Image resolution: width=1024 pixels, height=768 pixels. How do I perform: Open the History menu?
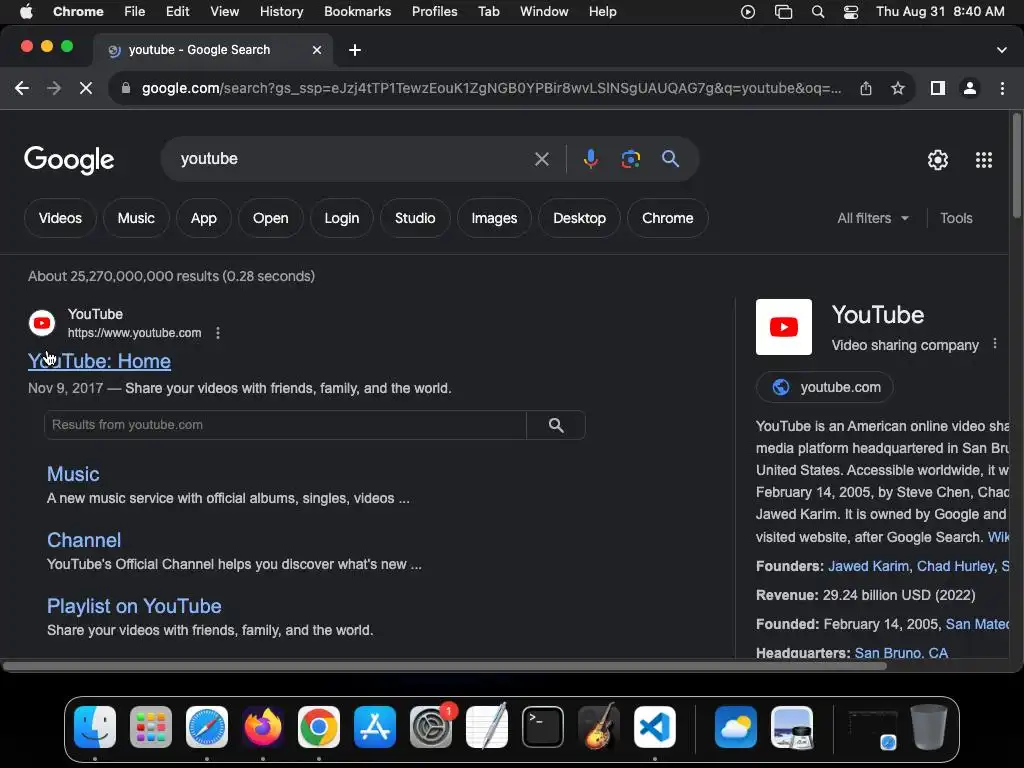[281, 12]
